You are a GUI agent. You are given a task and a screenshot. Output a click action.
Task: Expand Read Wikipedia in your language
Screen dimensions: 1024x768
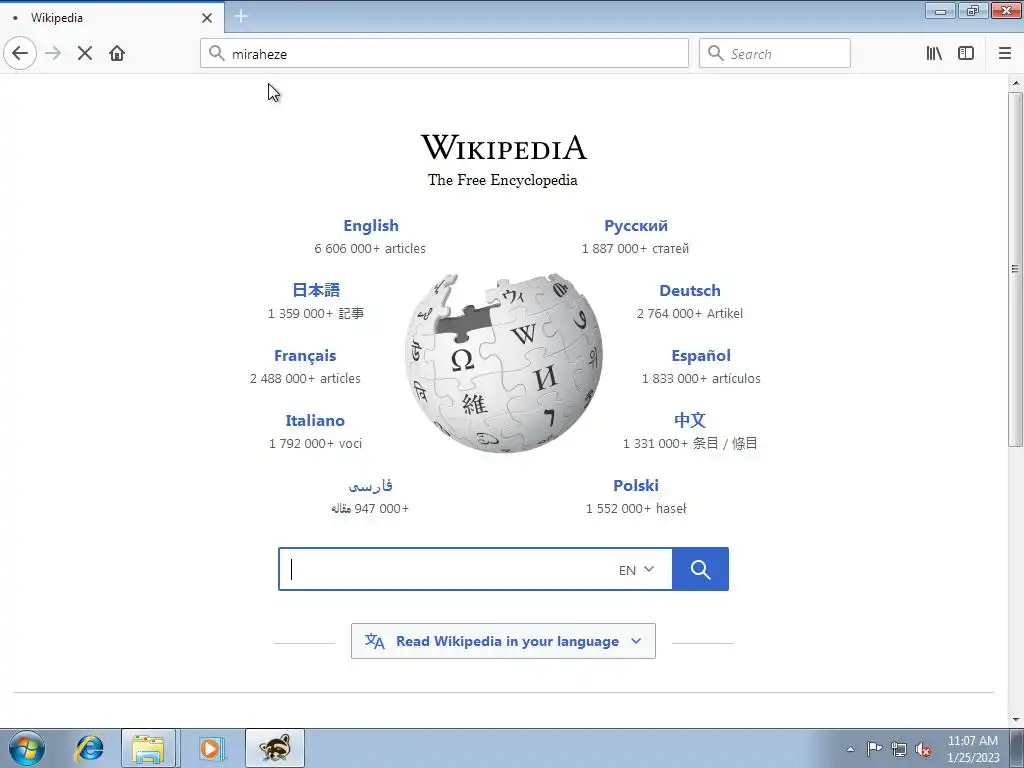pos(503,641)
